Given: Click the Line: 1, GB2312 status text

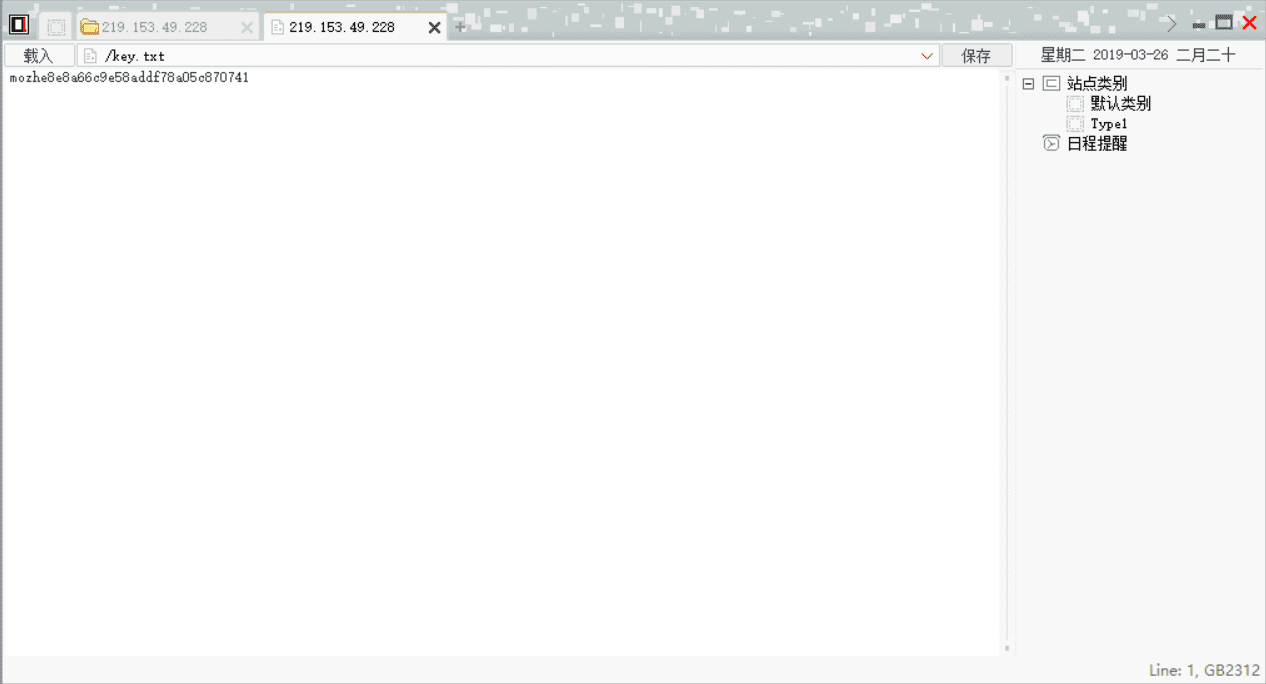Looking at the screenshot, I should tap(1204, 670).
